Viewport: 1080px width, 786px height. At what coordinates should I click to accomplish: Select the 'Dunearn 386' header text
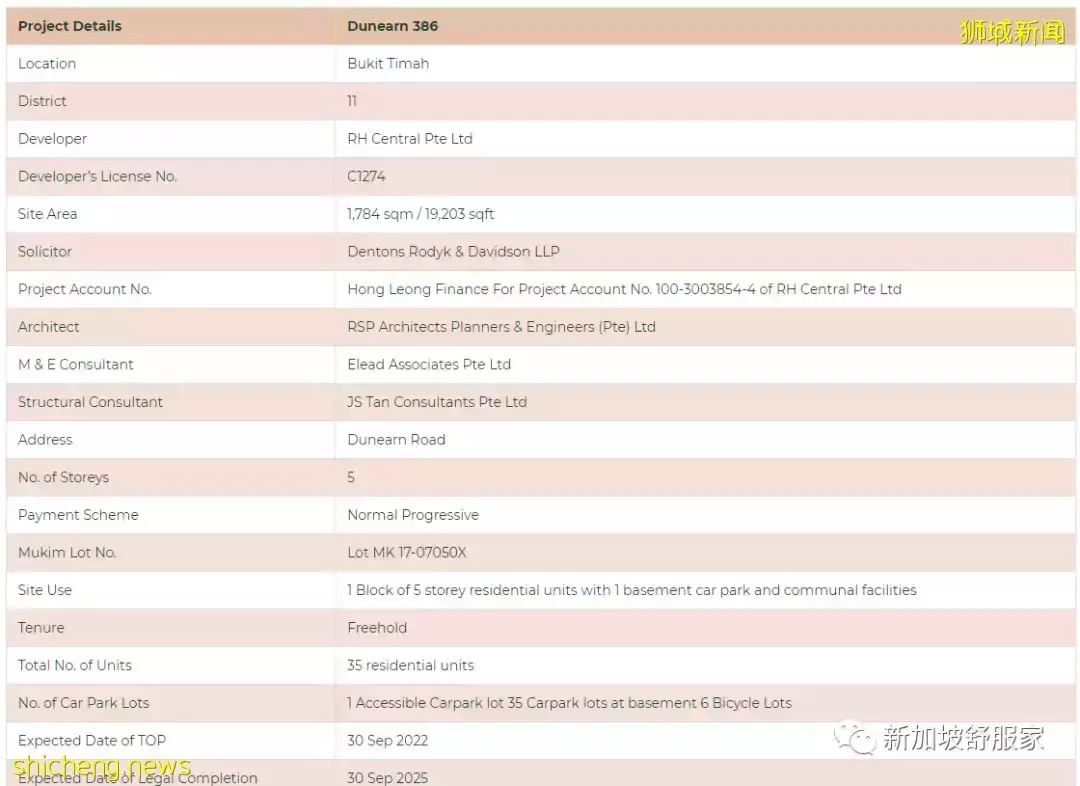(x=393, y=26)
